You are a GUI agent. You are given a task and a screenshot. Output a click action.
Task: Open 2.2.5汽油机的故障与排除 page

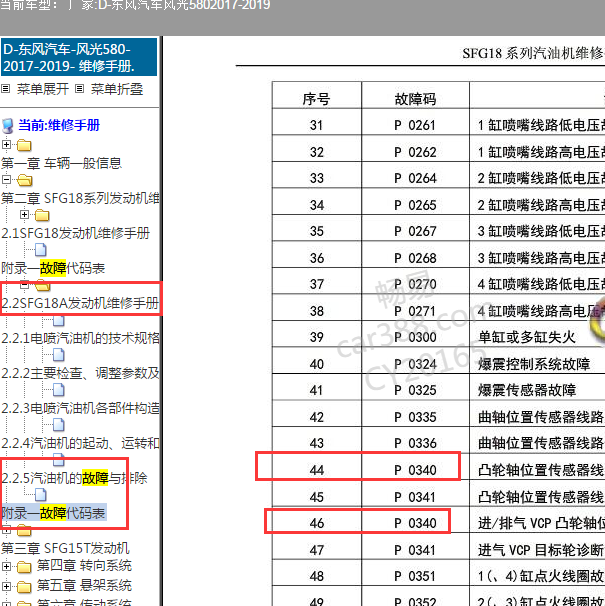pyautogui.click(x=74, y=478)
